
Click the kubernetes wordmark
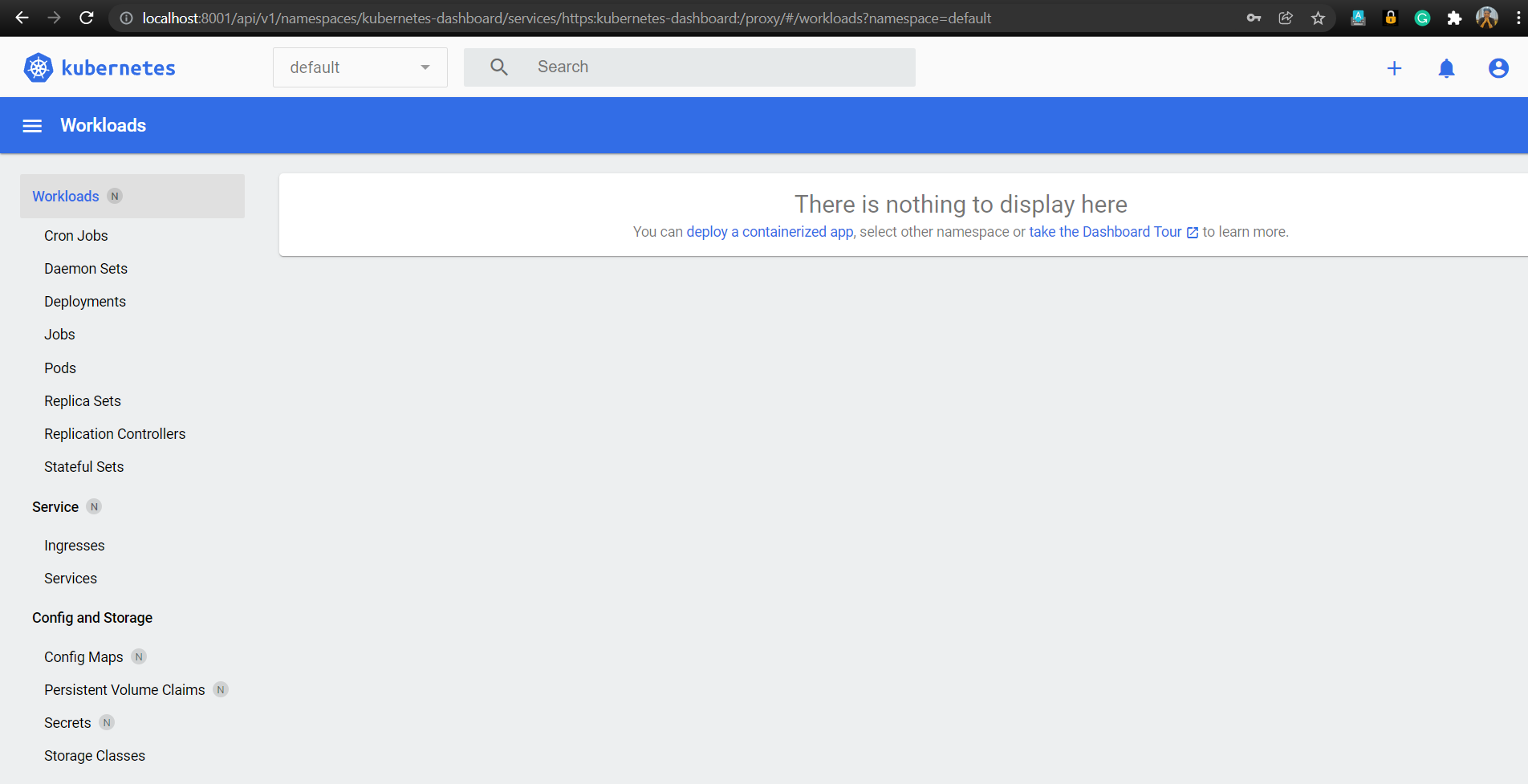(x=119, y=68)
